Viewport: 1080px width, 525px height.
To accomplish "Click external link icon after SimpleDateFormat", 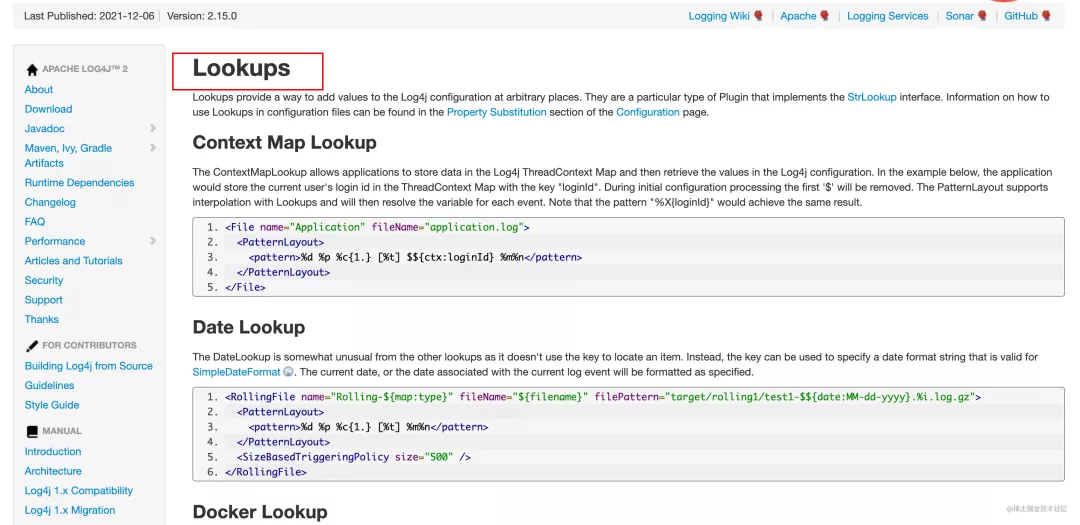I will click(288, 372).
